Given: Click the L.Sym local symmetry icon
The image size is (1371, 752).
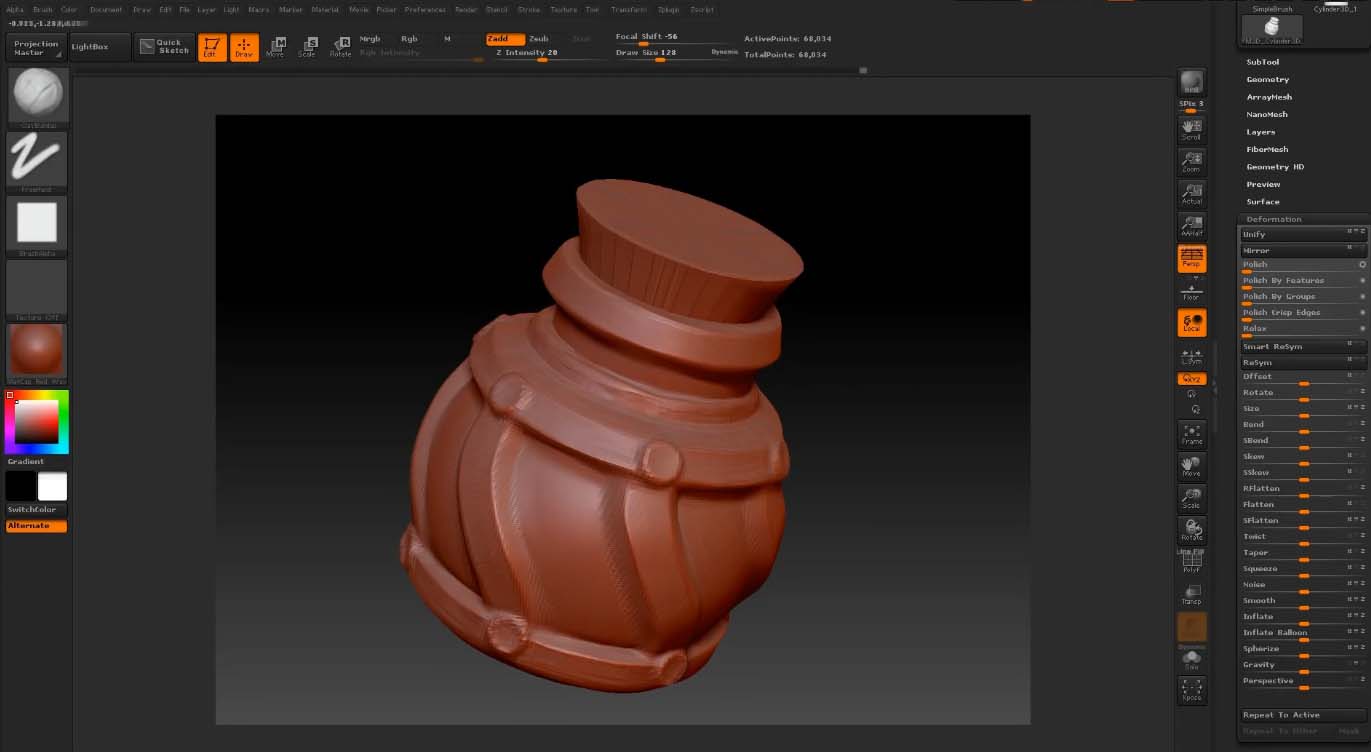Looking at the screenshot, I should point(1191,356).
